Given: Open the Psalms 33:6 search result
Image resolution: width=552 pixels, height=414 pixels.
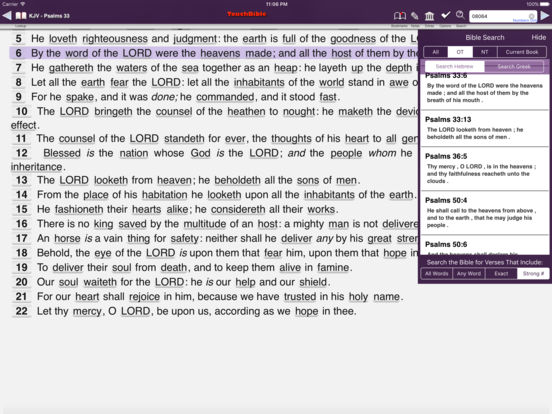Looking at the screenshot, I should point(485,91).
